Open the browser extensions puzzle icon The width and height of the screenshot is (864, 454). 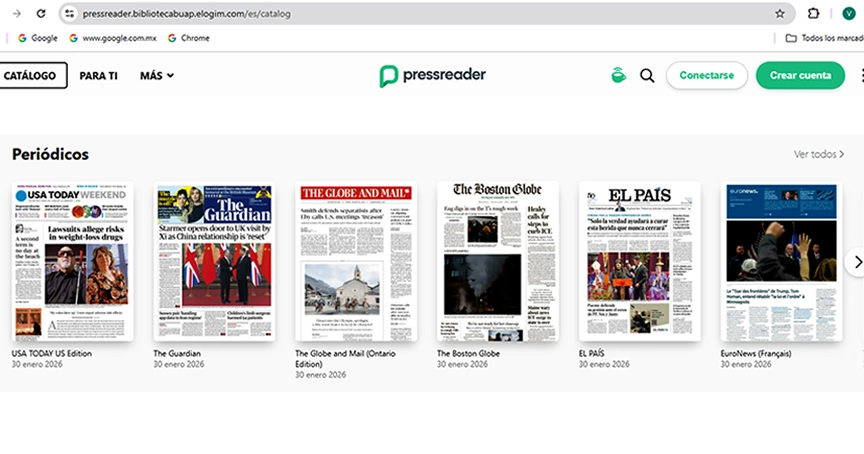point(814,13)
